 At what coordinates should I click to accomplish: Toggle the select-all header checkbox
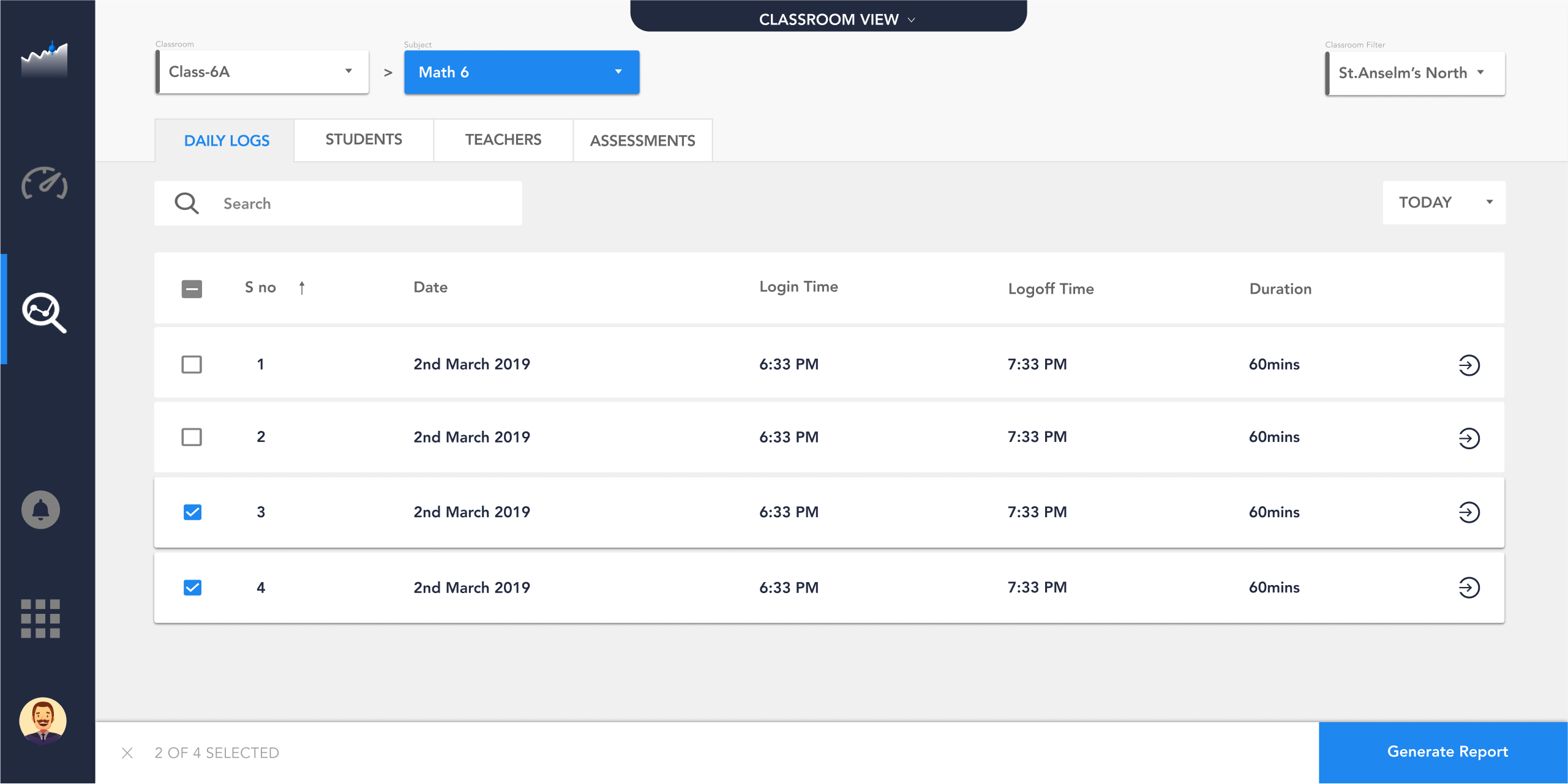(192, 289)
